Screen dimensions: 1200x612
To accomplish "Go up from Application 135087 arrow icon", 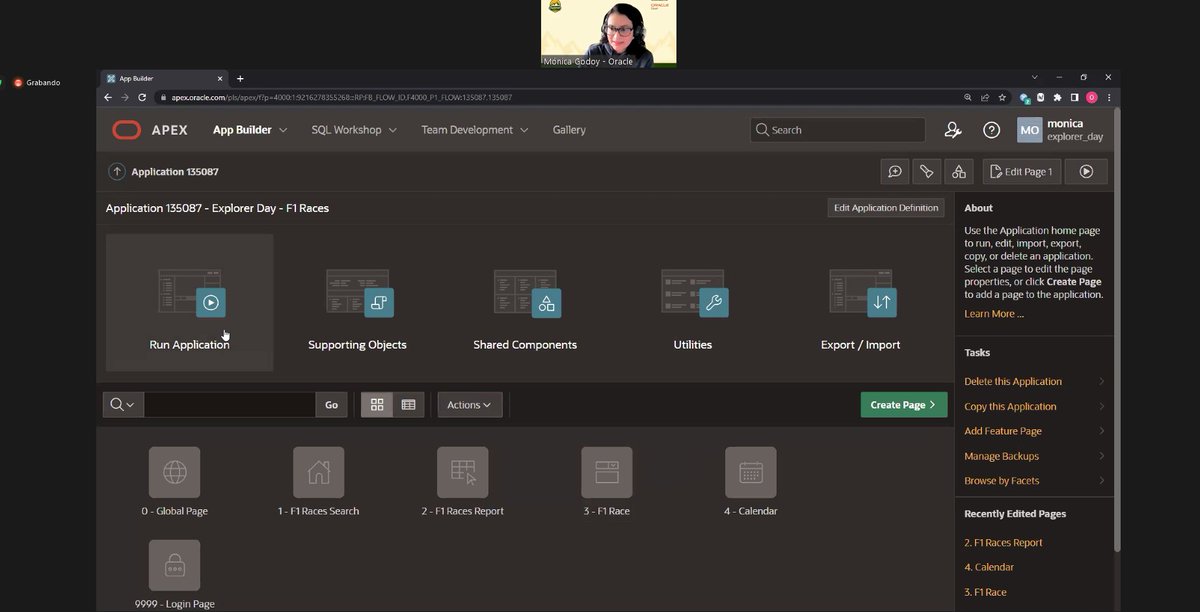I will tap(117, 172).
